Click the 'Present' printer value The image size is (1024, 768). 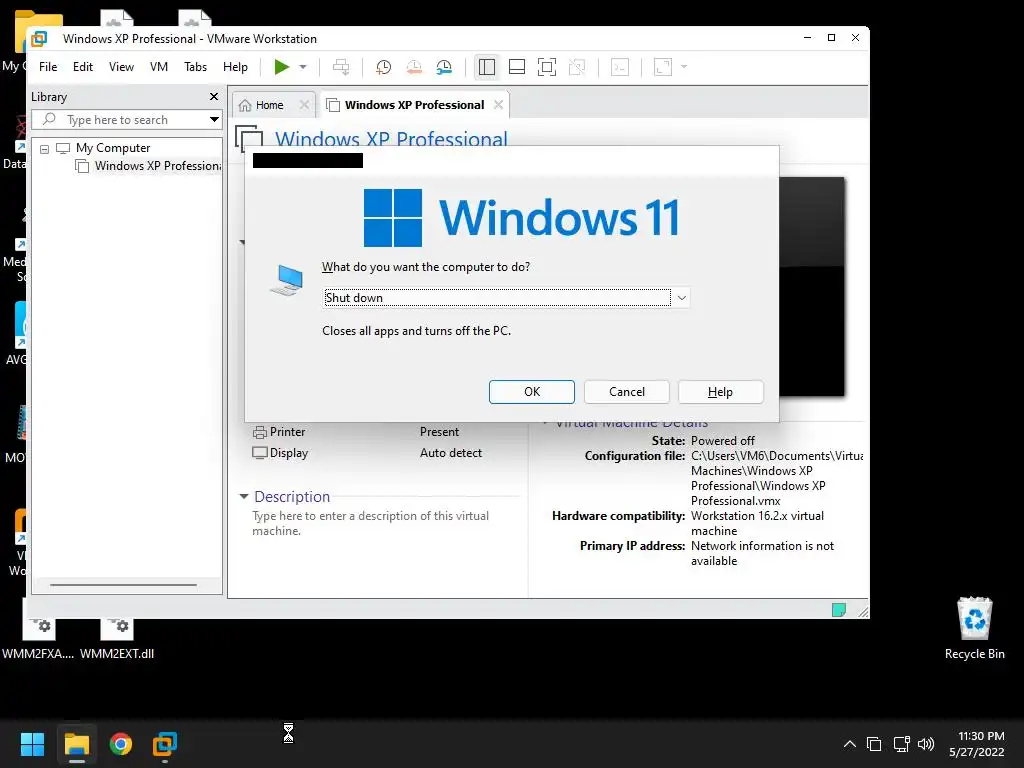tap(439, 432)
